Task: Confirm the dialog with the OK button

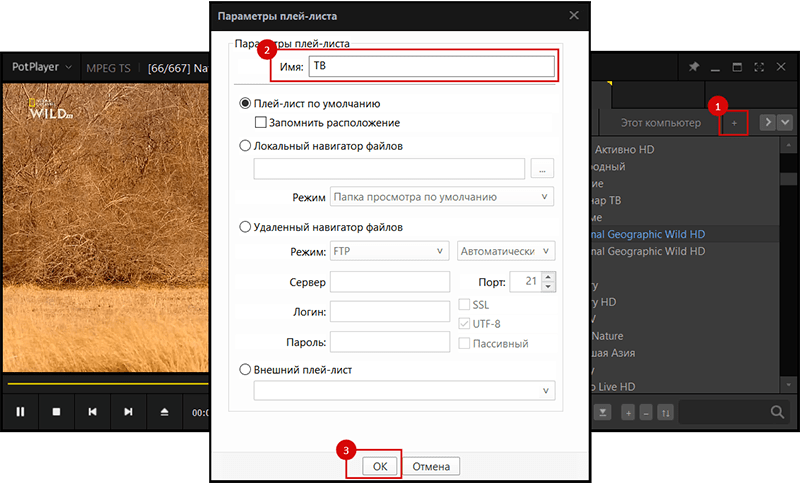Action: coord(379,466)
